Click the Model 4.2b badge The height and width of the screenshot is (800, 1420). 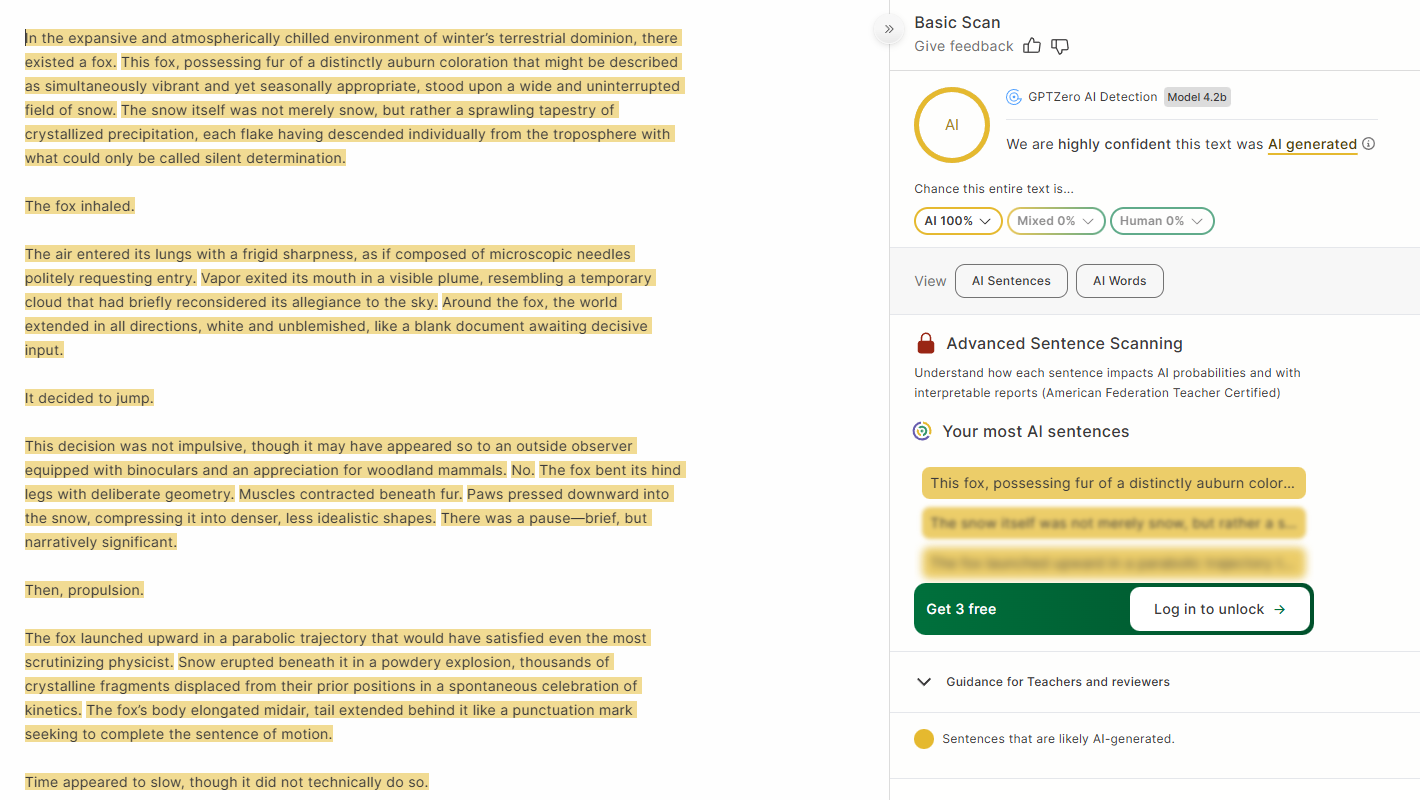1196,97
